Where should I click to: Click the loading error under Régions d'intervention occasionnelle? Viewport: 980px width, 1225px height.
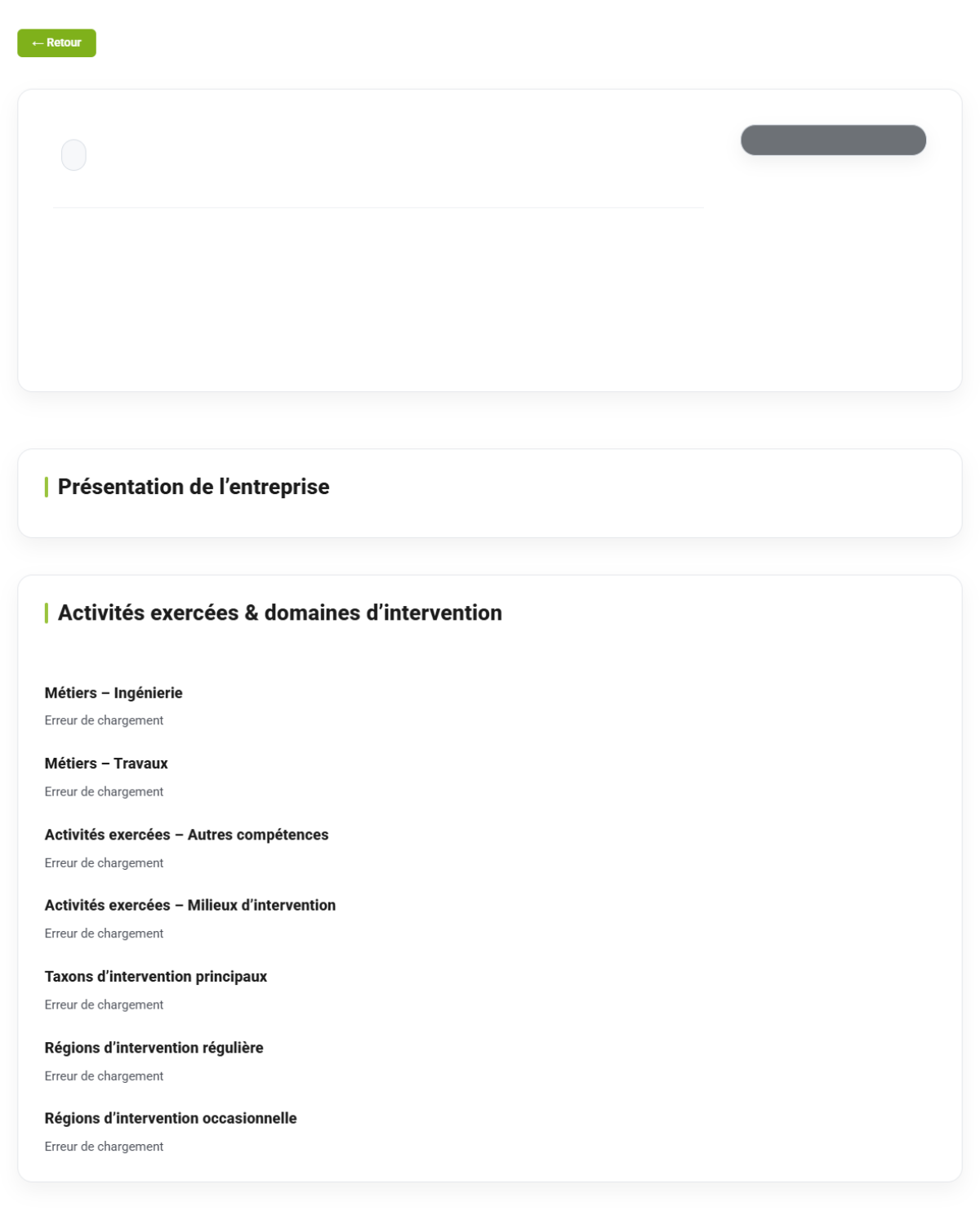pos(104,1147)
